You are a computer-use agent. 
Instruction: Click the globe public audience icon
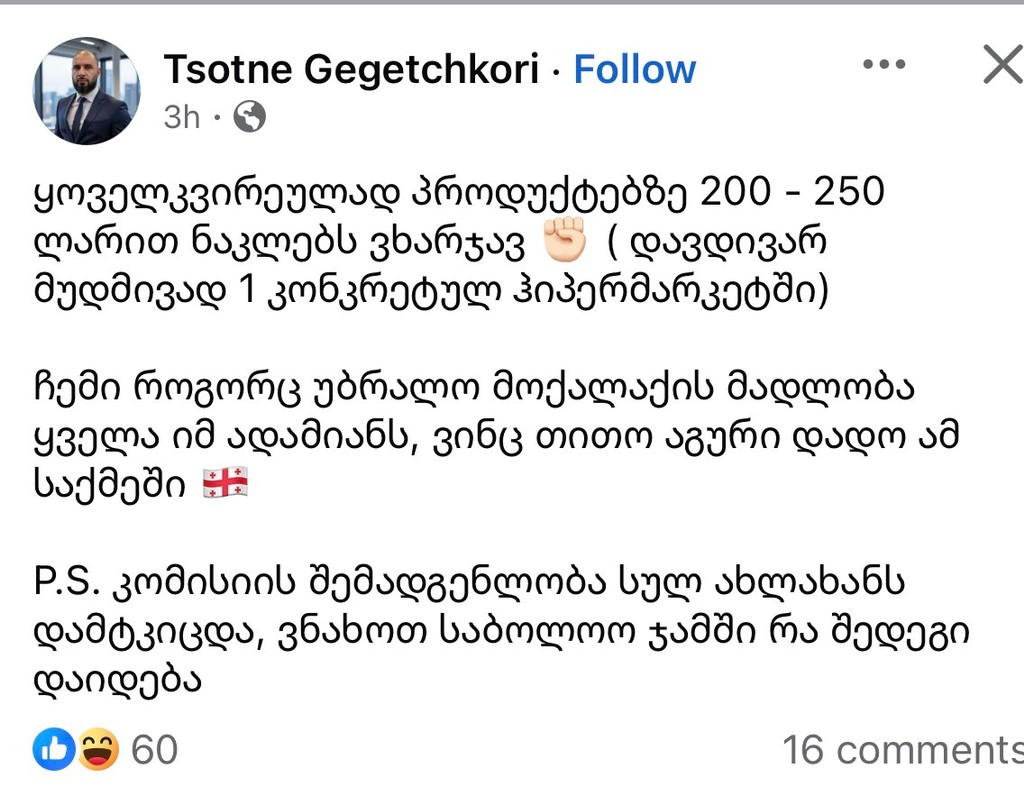coord(249,118)
